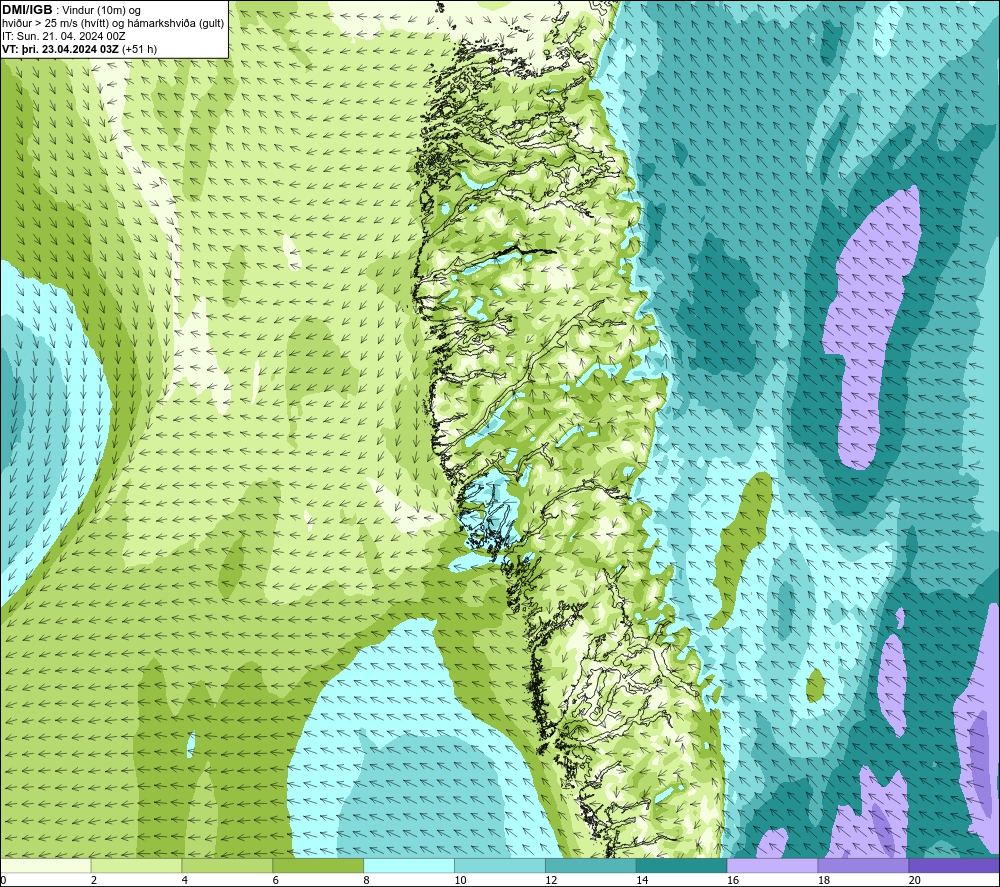
Task: Click the legend scale label "4"
Action: coord(185,880)
